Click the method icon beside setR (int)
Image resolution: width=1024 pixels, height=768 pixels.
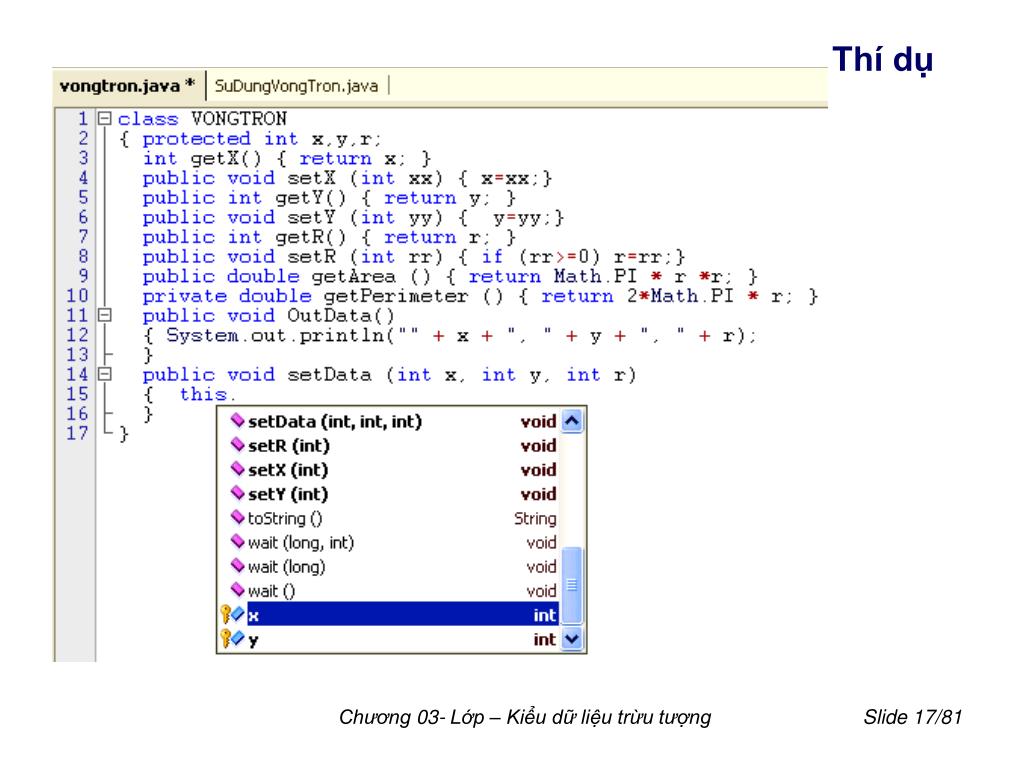pos(238,445)
